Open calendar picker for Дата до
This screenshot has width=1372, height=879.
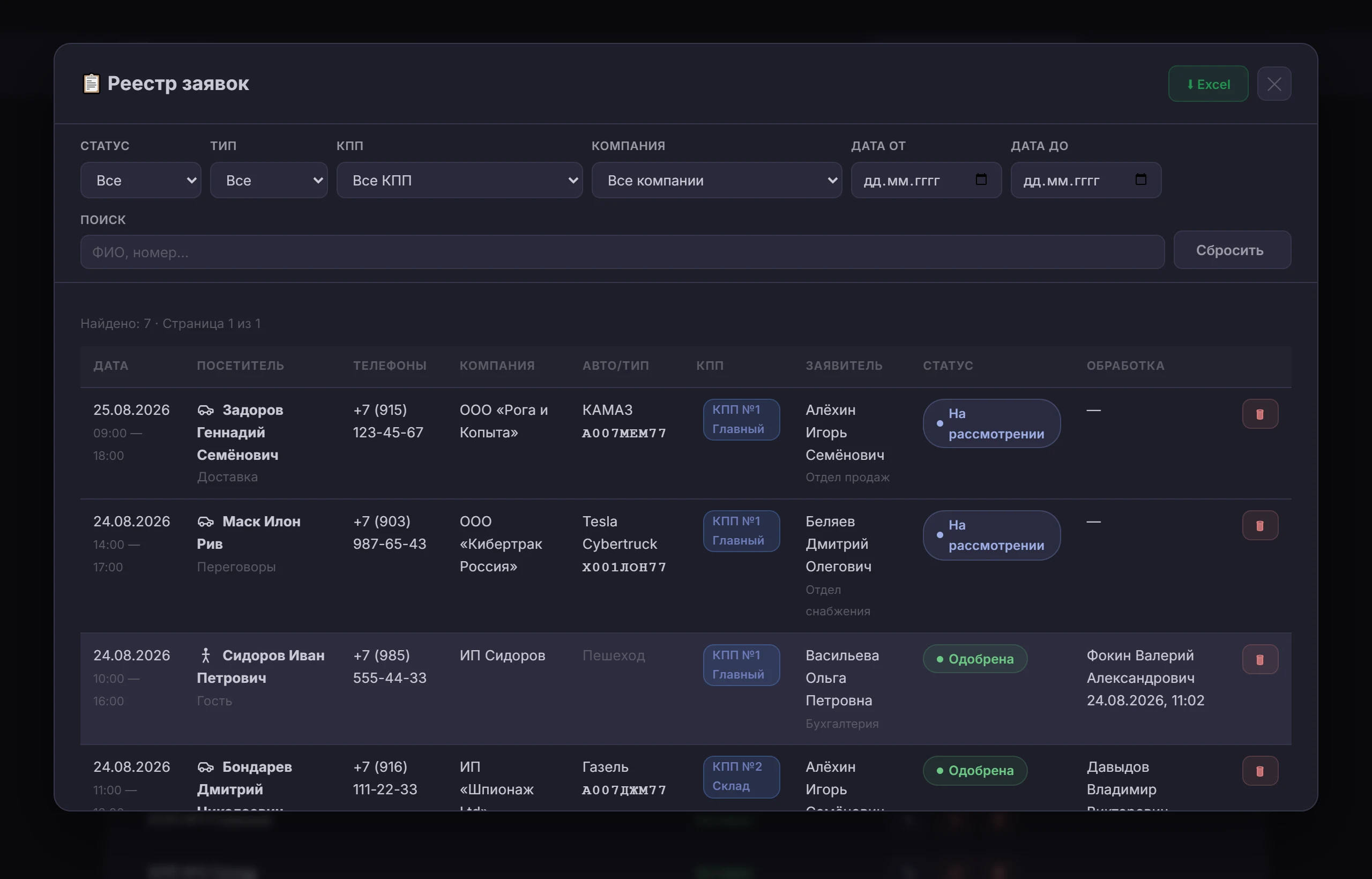click(x=1140, y=179)
